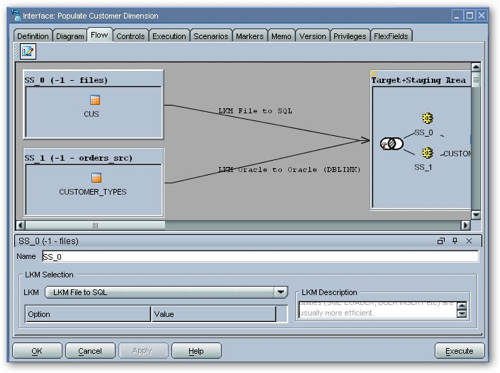Select the SS_1 (-1 - orders_src) source set header
The image size is (500, 373).
click(78, 158)
